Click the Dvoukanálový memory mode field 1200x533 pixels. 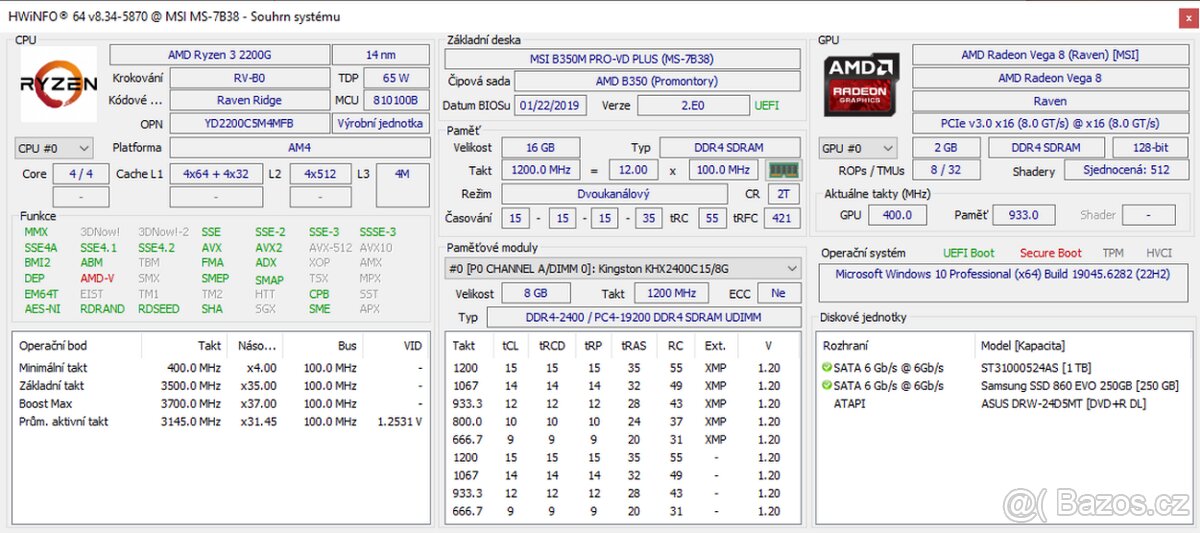coord(613,193)
